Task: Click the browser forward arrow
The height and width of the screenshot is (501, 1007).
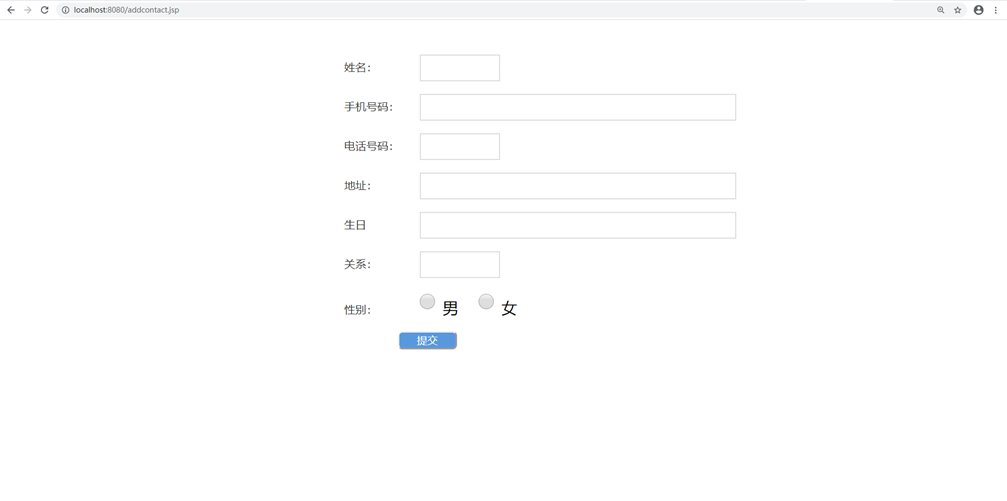Action: coord(28,10)
